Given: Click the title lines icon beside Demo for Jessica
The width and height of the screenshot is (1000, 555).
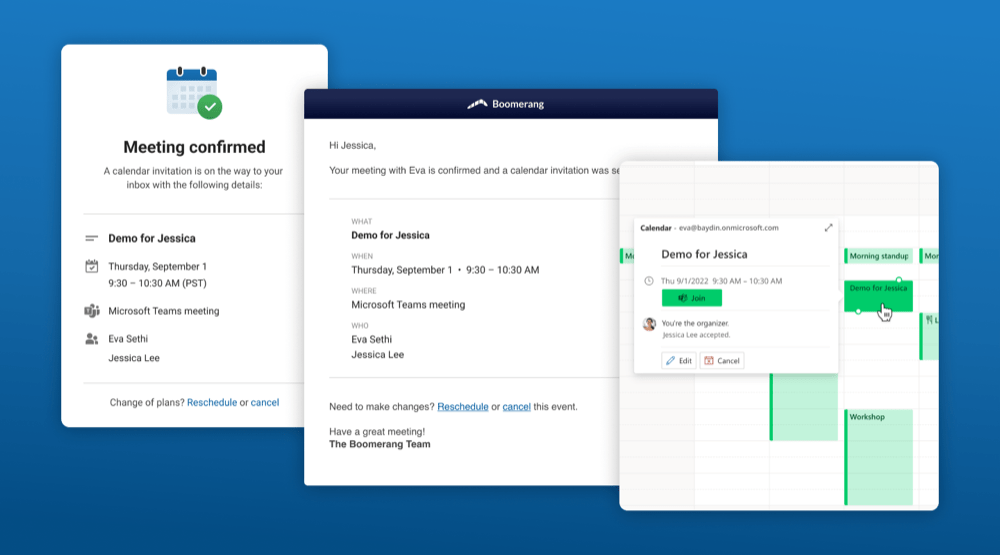Looking at the screenshot, I should pyautogui.click(x=92, y=239).
